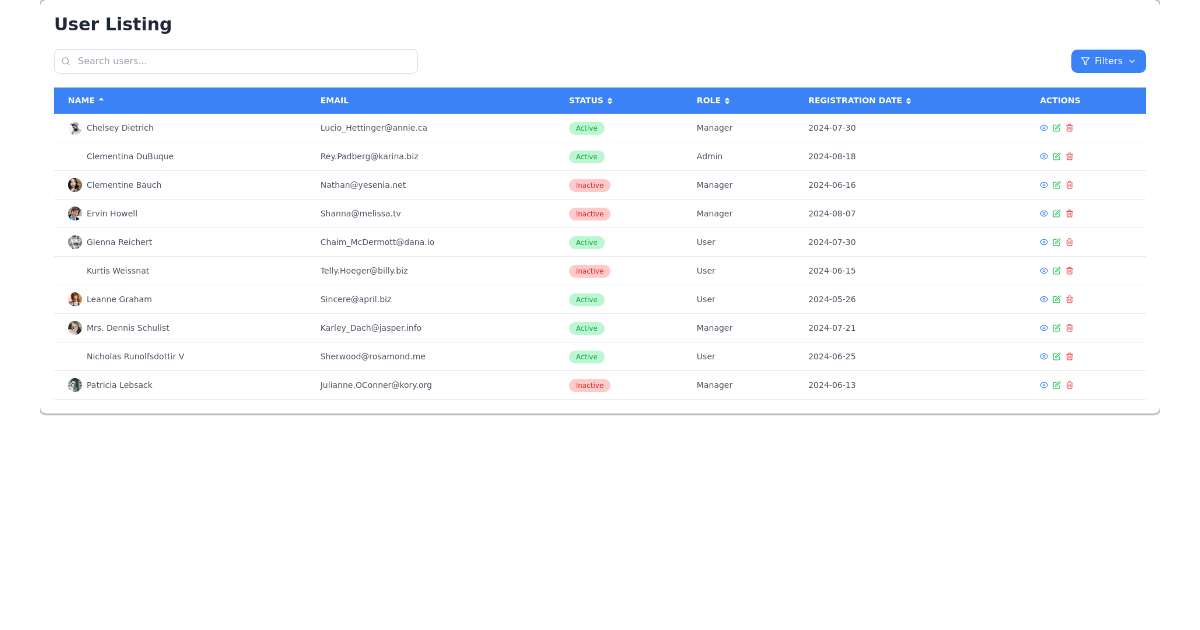Open the Filters dropdown via its chevron
This screenshot has width=1200, height=630.
point(1131,61)
